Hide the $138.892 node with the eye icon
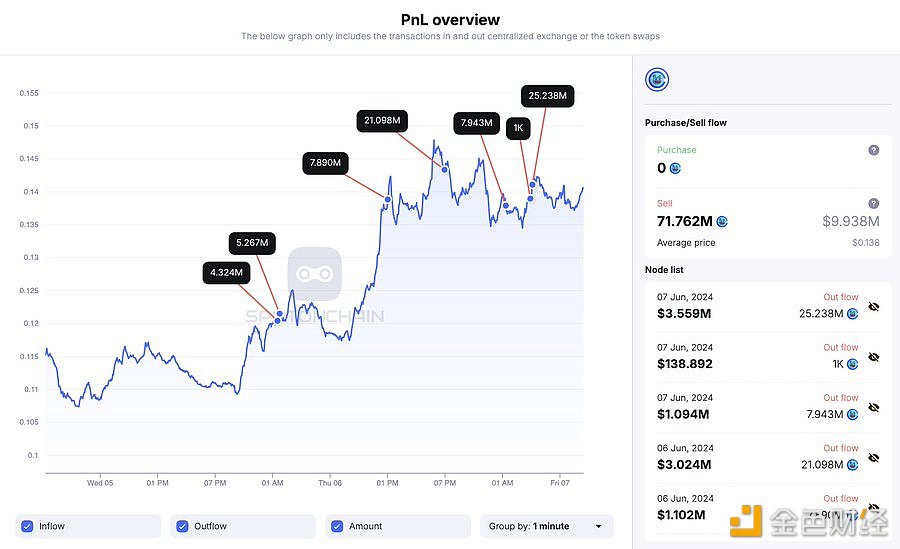 click(874, 357)
